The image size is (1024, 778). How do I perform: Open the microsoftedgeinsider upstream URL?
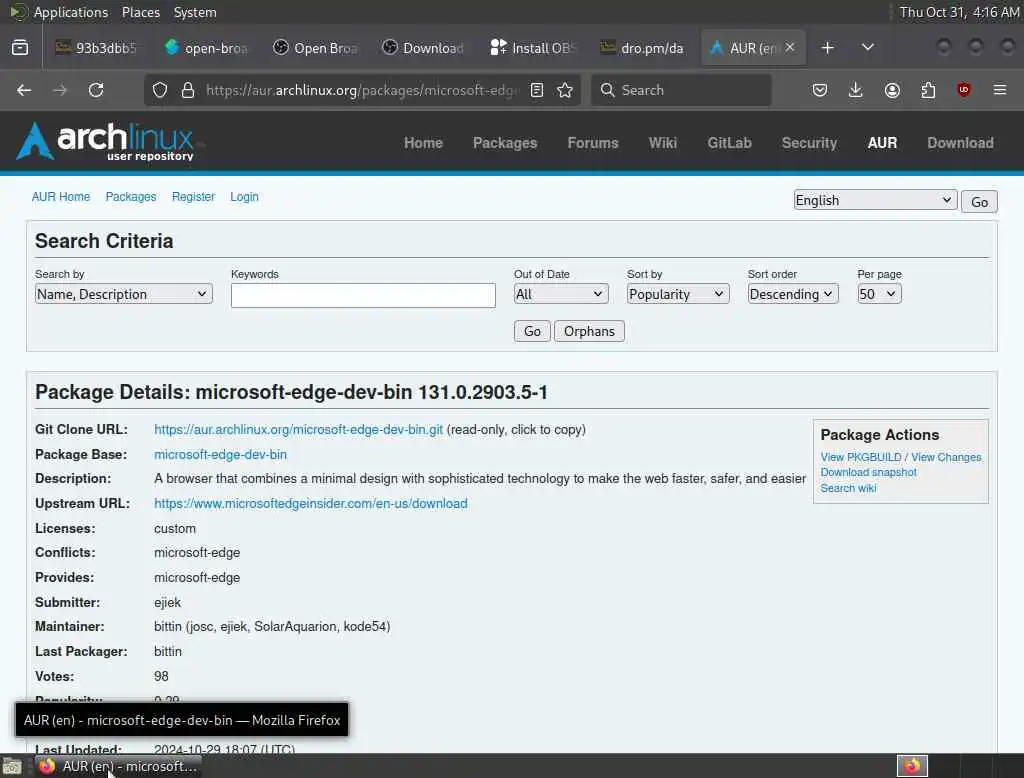coord(311,504)
